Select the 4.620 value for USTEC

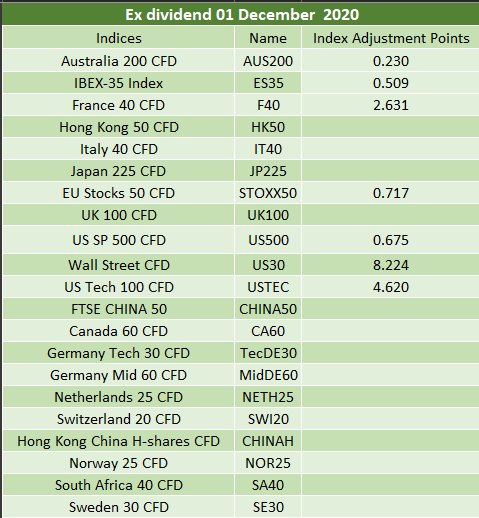tap(391, 287)
